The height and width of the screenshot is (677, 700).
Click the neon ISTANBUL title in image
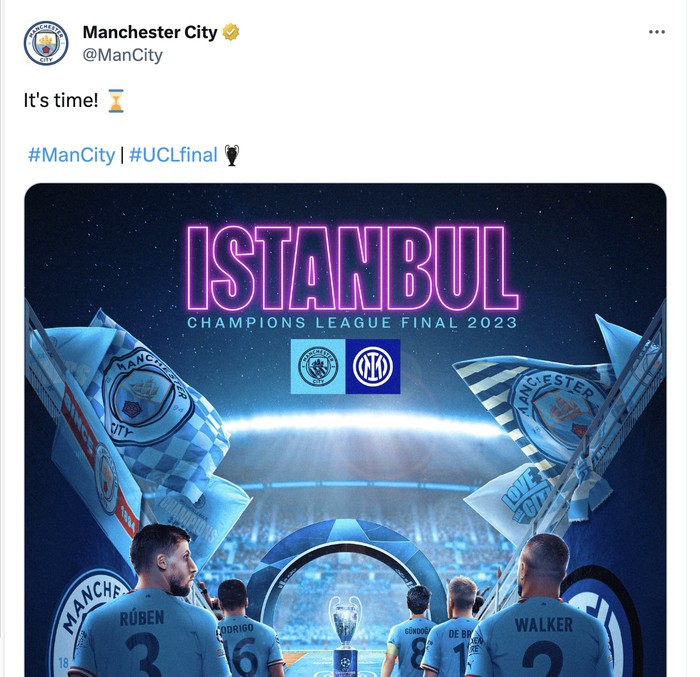click(352, 267)
